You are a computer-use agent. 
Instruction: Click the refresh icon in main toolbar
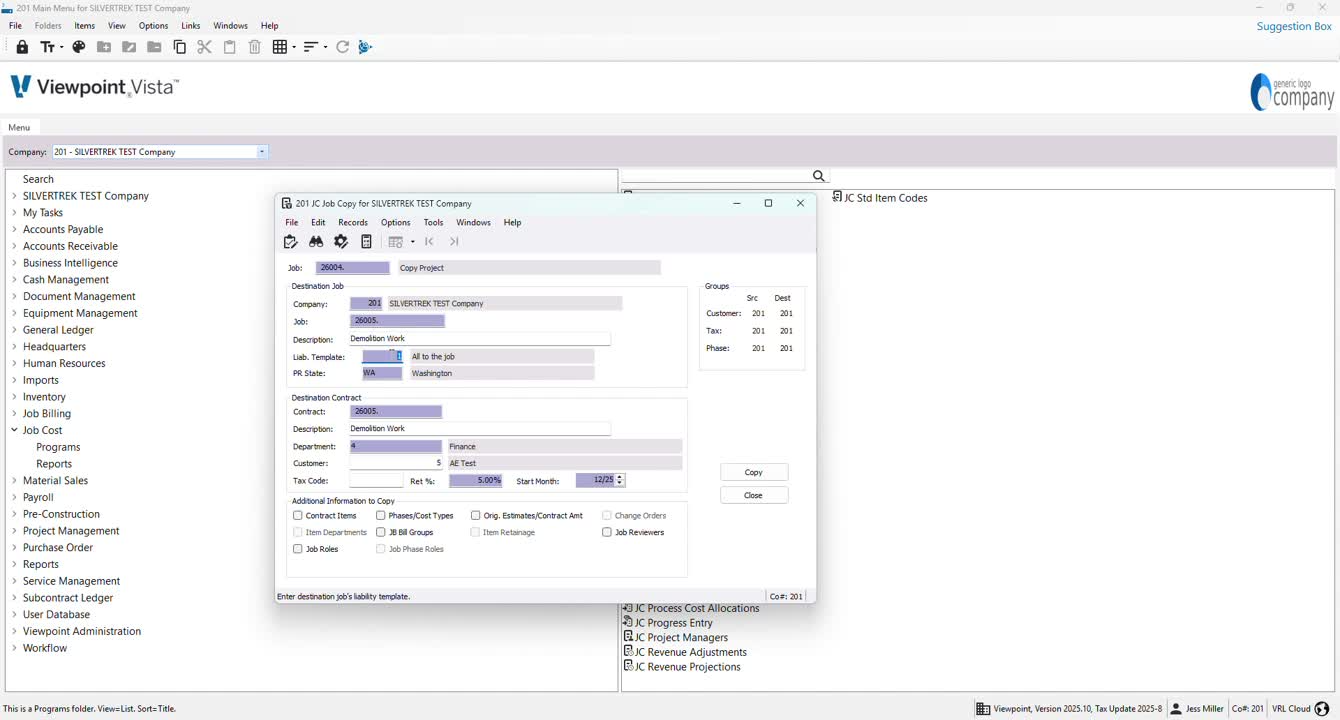tap(342, 47)
